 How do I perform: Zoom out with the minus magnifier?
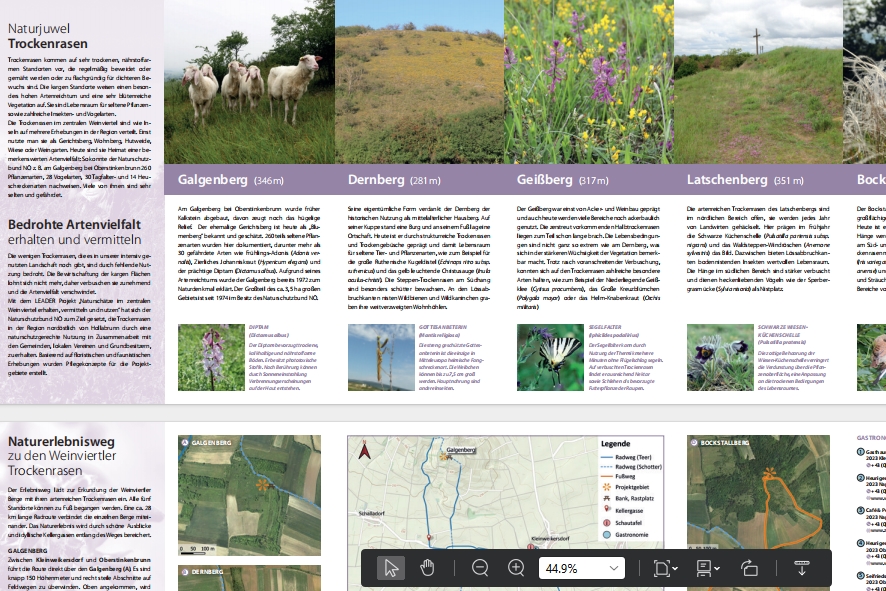(480, 568)
